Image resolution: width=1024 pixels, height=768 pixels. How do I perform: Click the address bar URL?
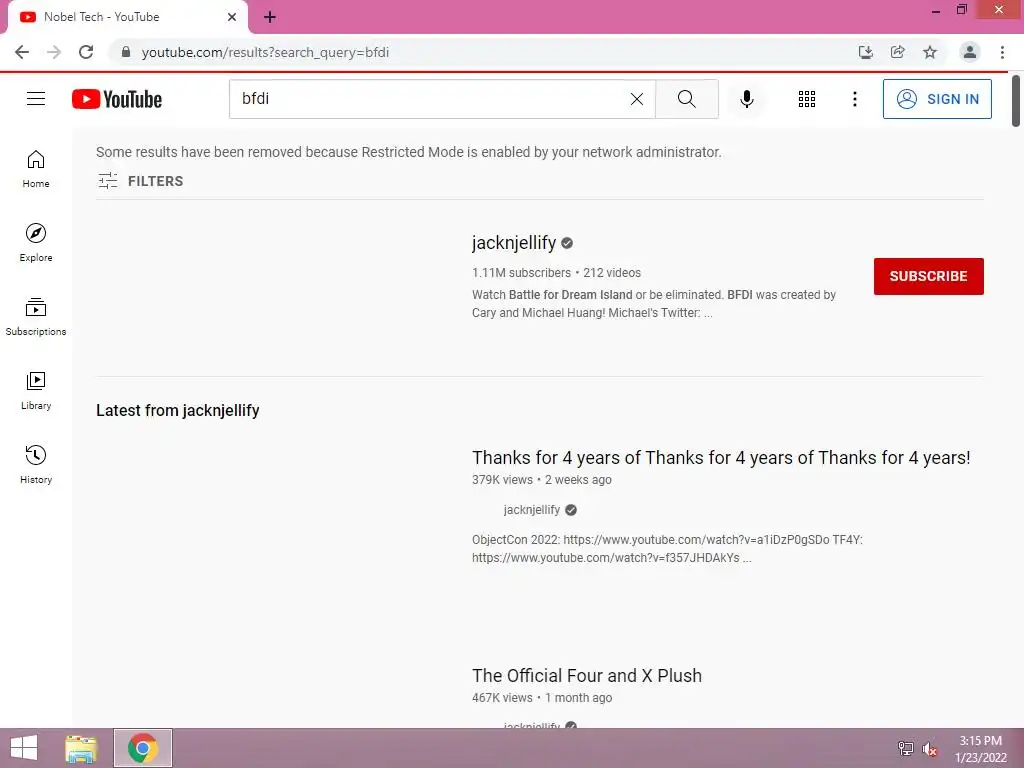point(265,52)
